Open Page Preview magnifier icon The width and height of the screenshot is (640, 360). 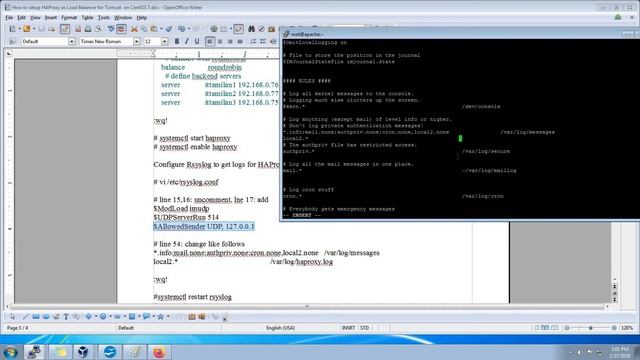98,29
